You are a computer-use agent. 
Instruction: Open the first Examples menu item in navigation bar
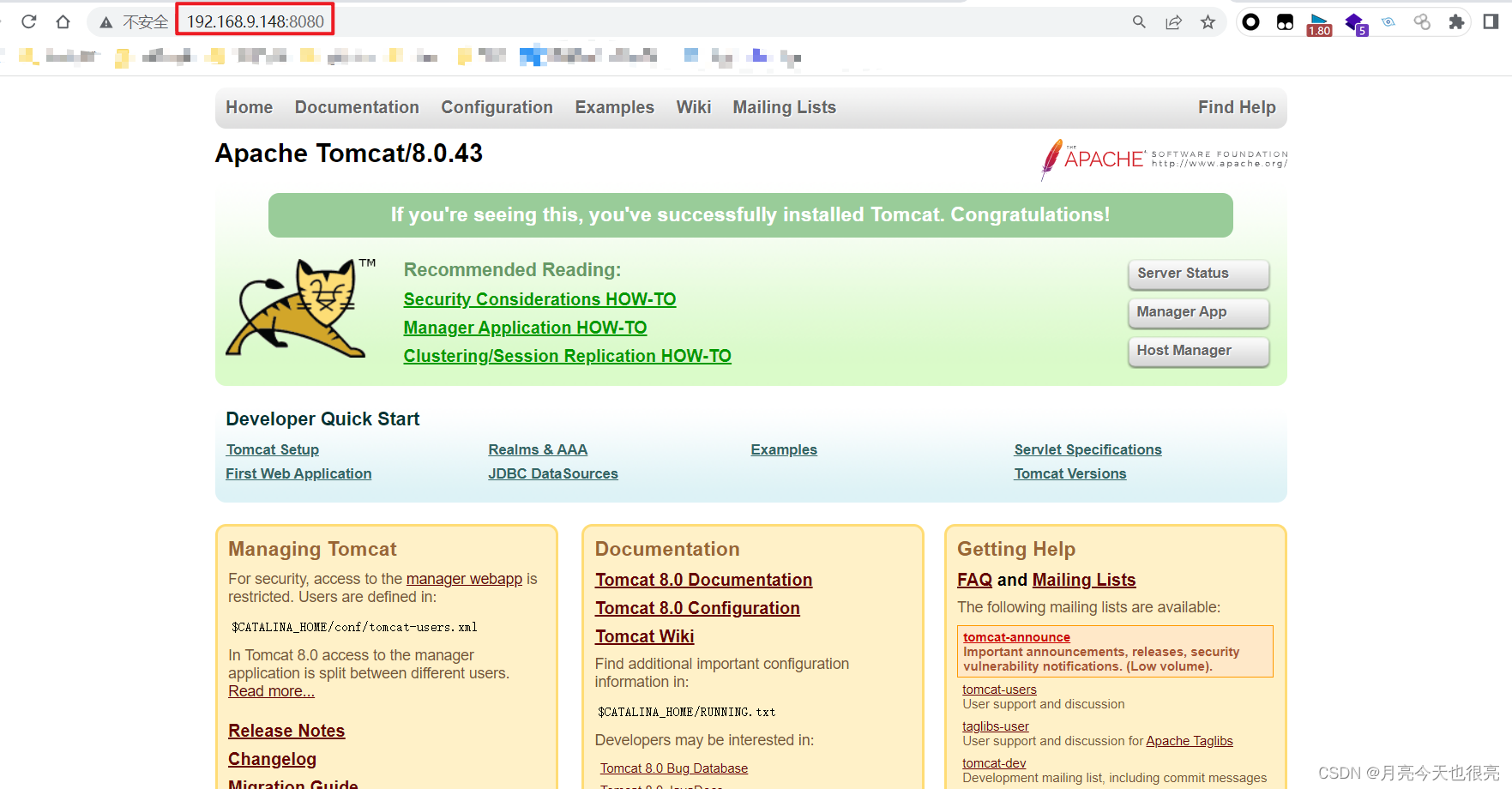point(614,107)
